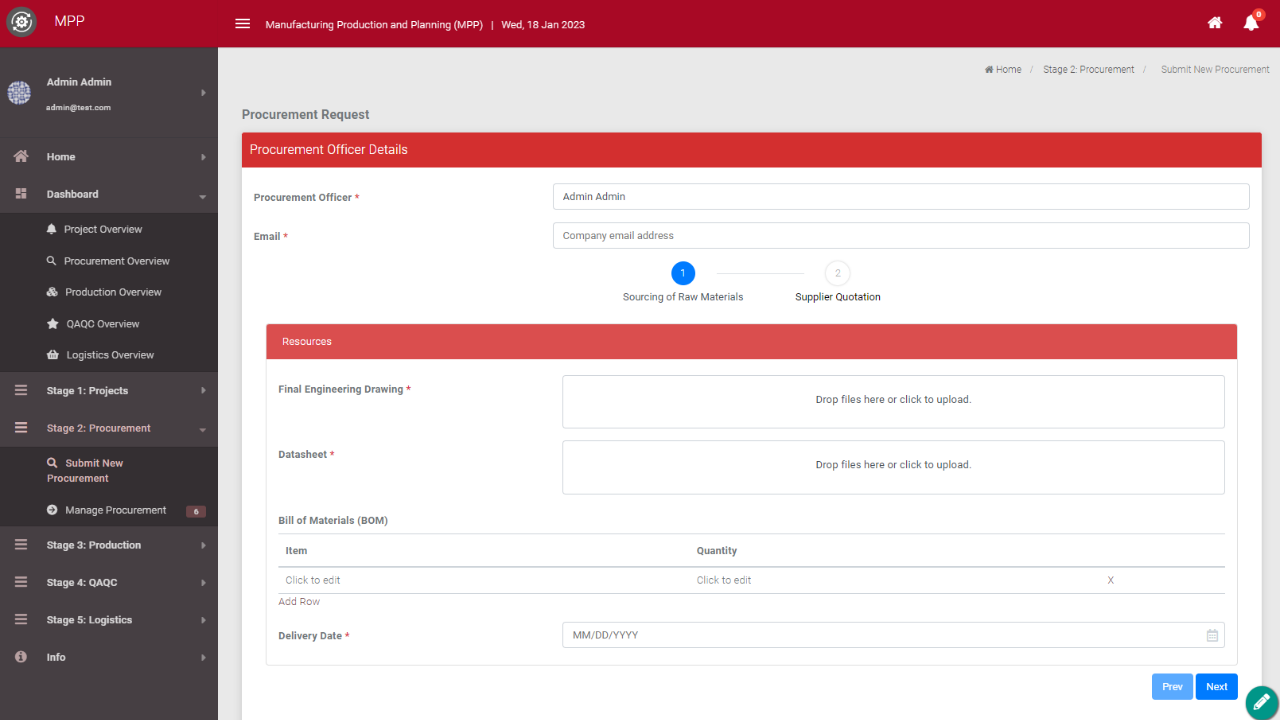Expand the Stage 3: Production section
Viewport: 1280px width, 720px height.
coord(109,545)
